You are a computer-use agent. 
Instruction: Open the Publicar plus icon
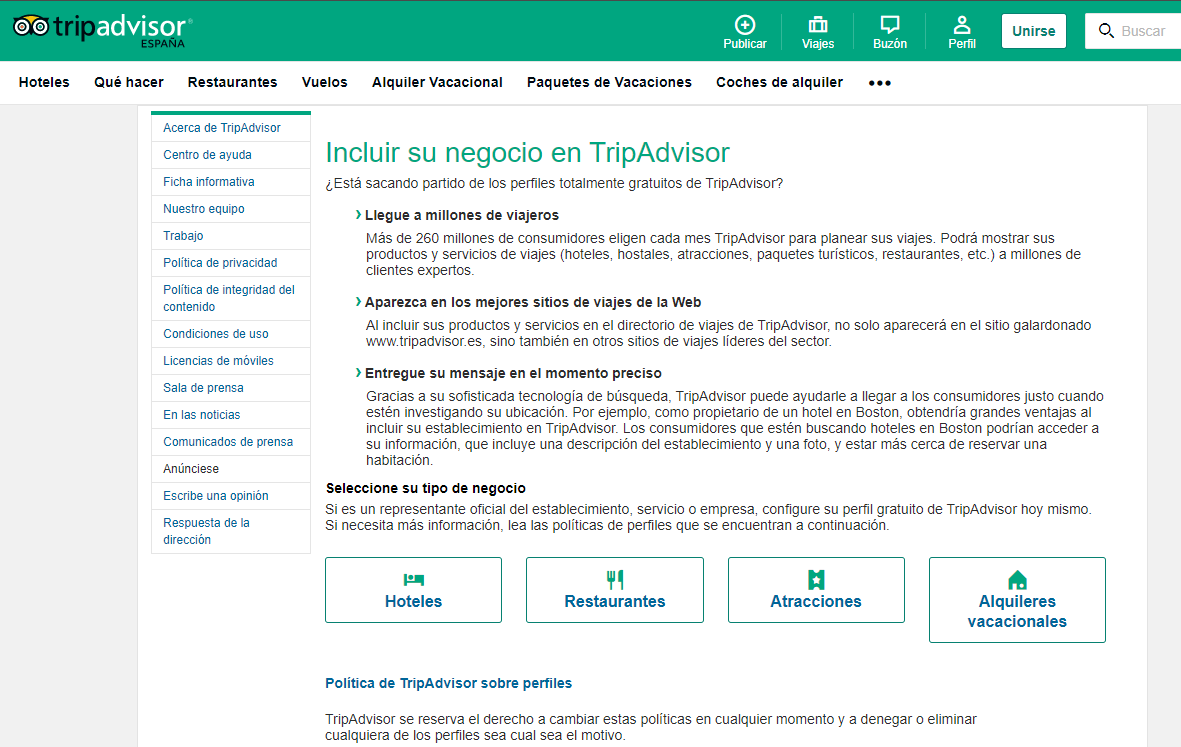coord(745,25)
